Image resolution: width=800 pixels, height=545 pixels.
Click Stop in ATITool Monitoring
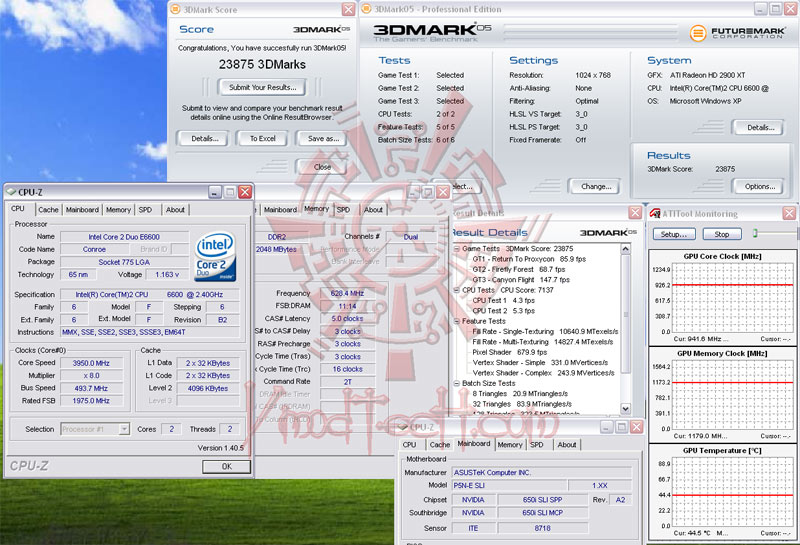coord(721,234)
